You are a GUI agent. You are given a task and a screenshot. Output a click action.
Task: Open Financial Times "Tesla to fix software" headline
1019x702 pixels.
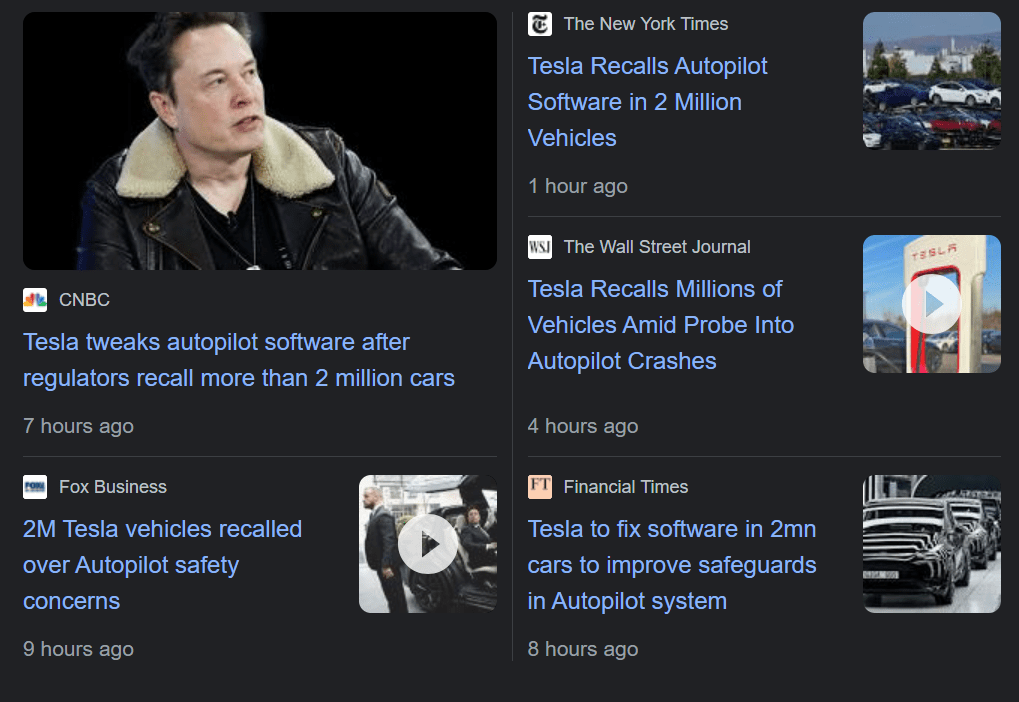point(671,565)
